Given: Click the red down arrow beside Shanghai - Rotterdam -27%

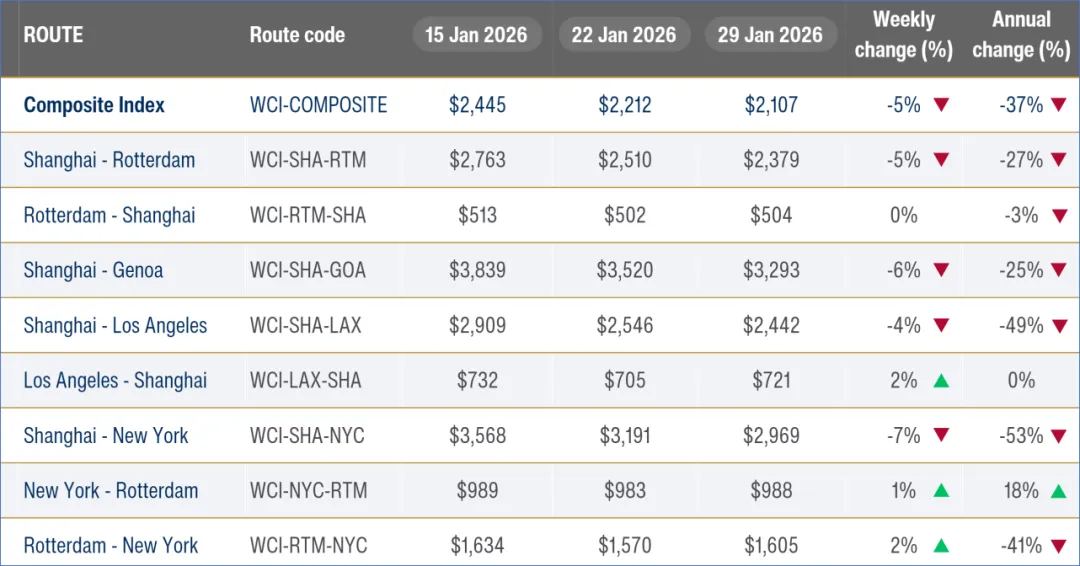Looking at the screenshot, I should (1059, 160).
